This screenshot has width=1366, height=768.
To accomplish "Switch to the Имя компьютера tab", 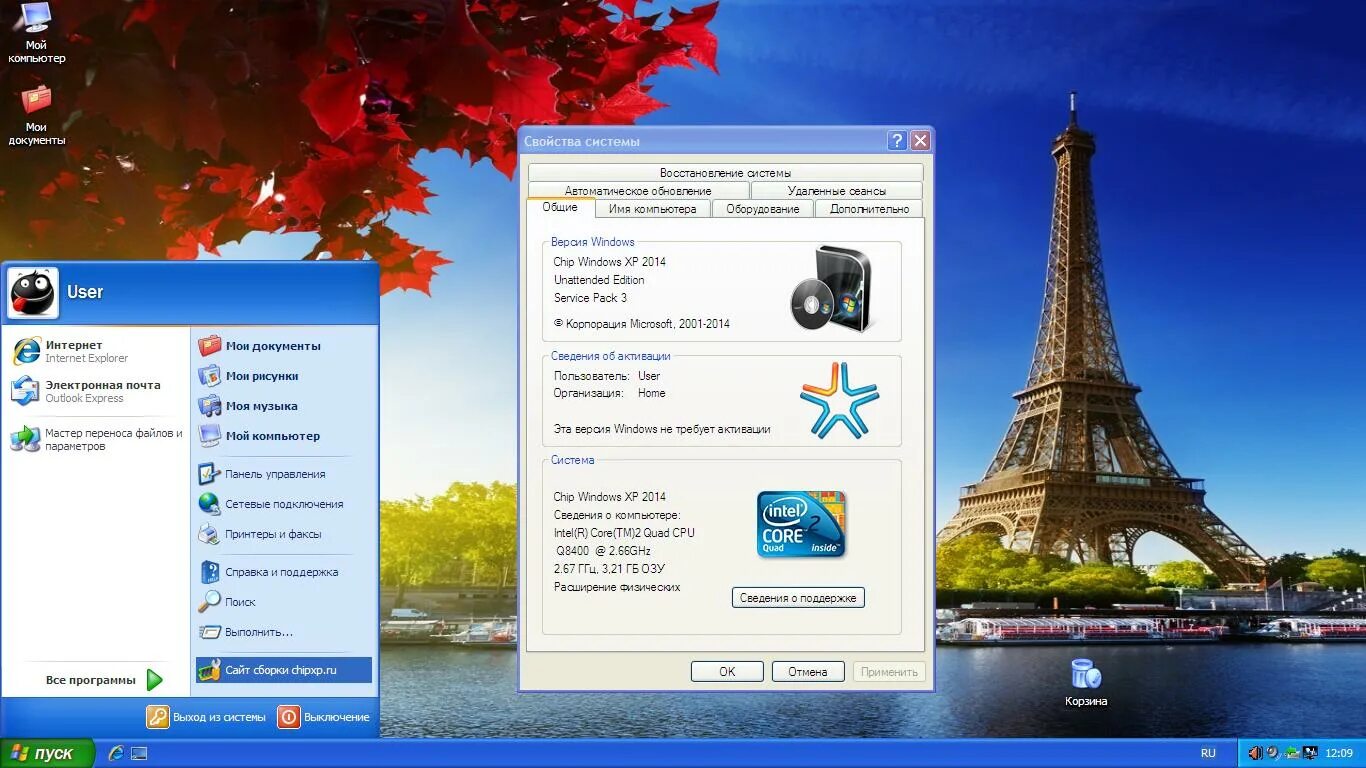I will coord(652,209).
